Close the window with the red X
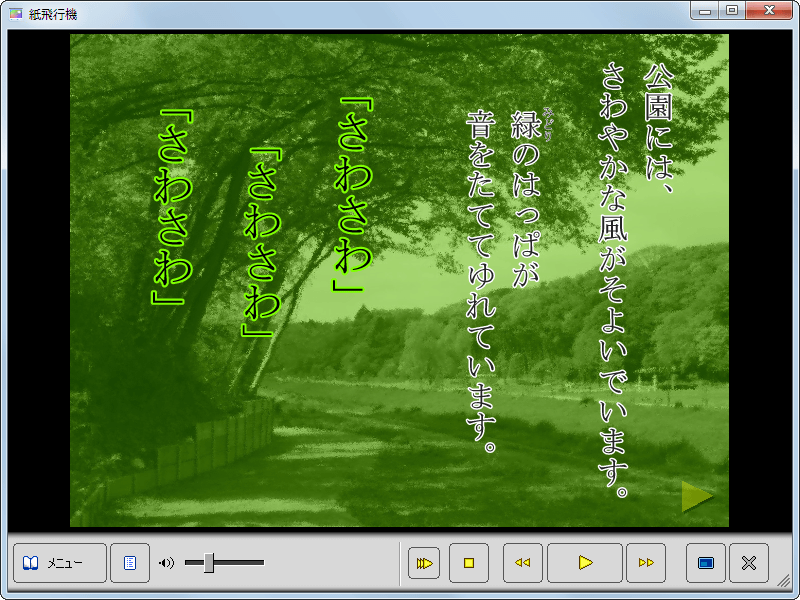 (x=770, y=11)
